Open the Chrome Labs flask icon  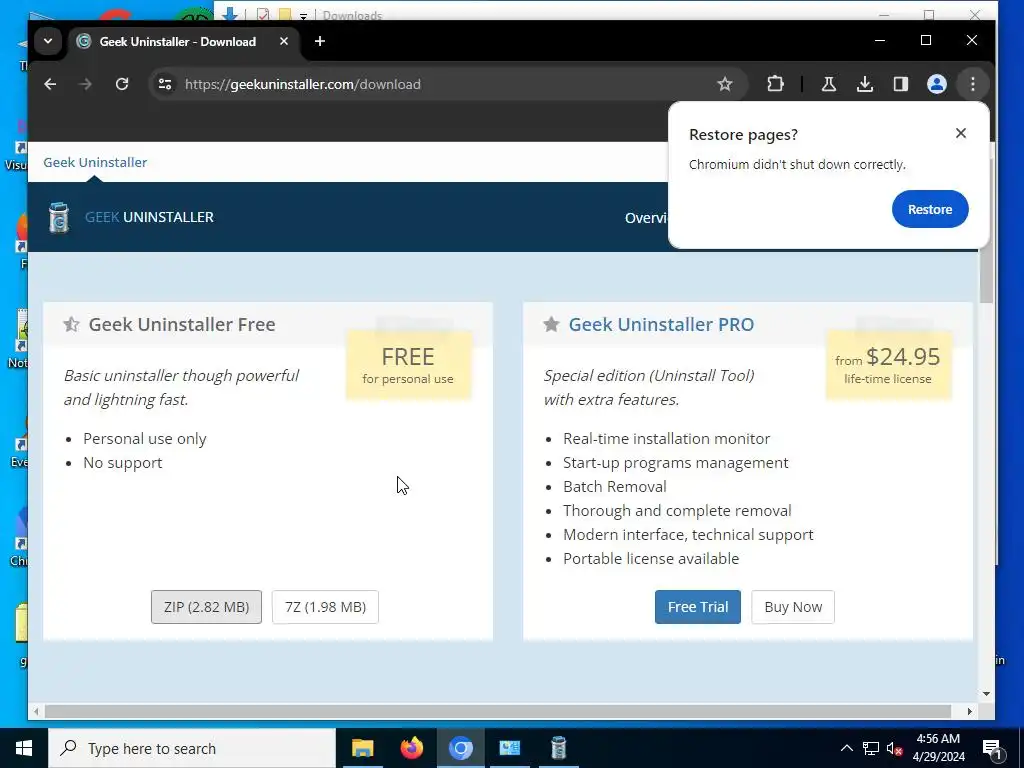tap(829, 84)
